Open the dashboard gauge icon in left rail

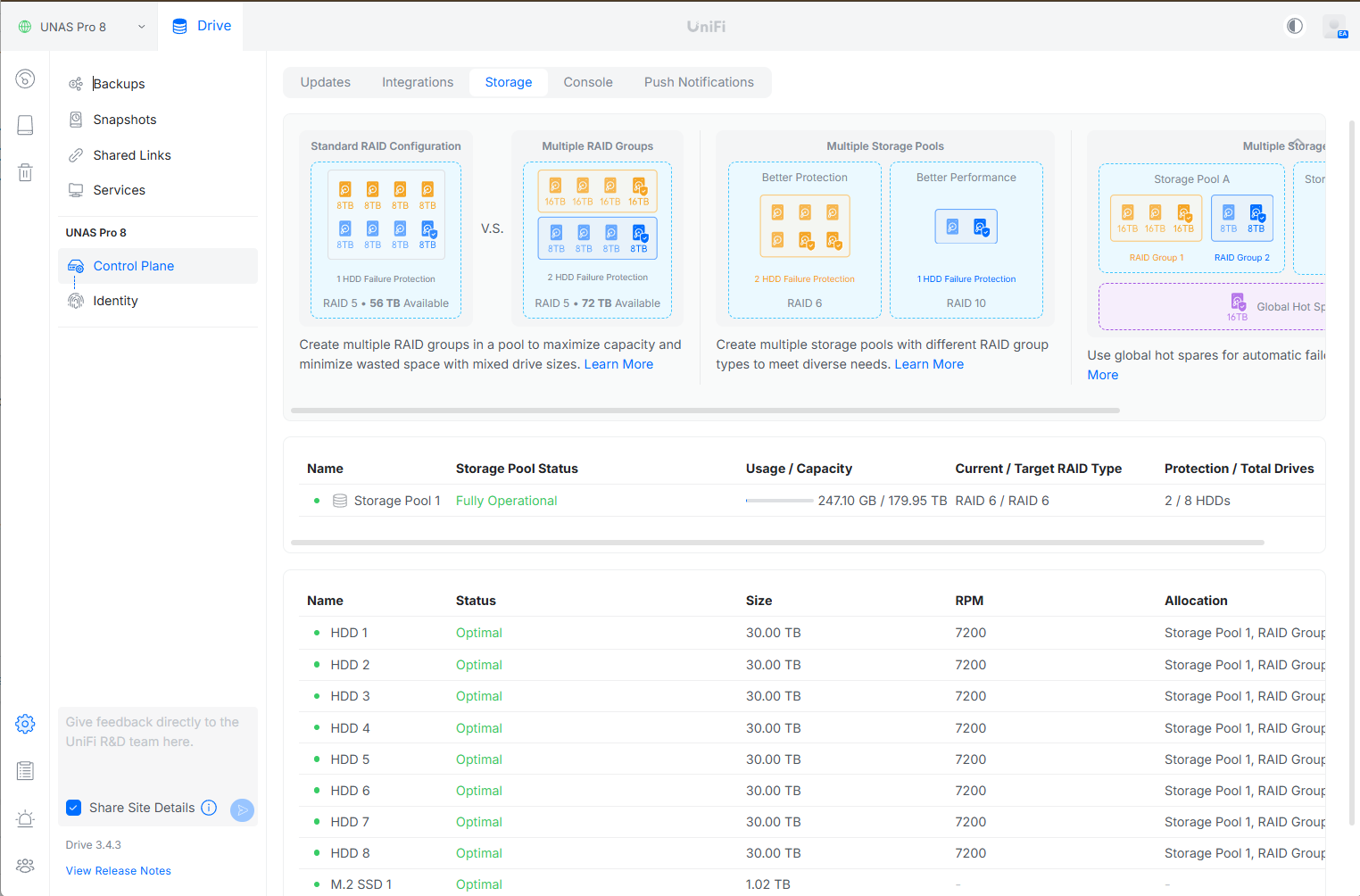click(x=25, y=79)
